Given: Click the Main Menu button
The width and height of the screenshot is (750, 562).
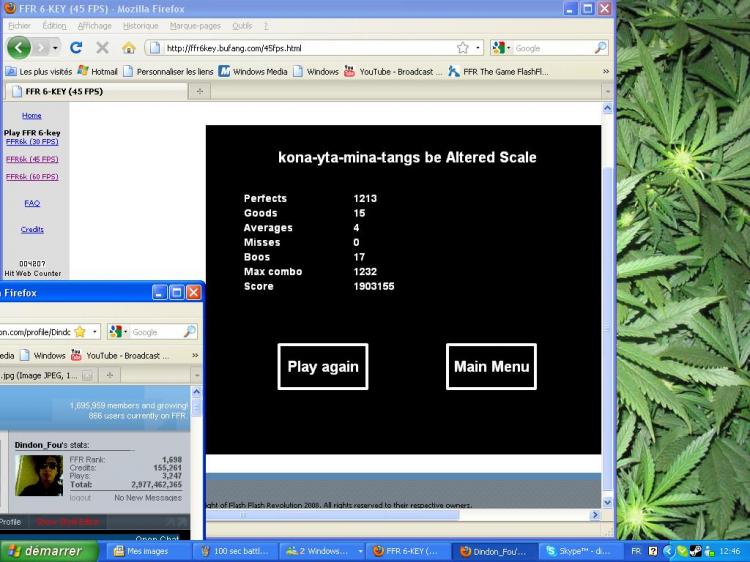Looking at the screenshot, I should (x=491, y=366).
